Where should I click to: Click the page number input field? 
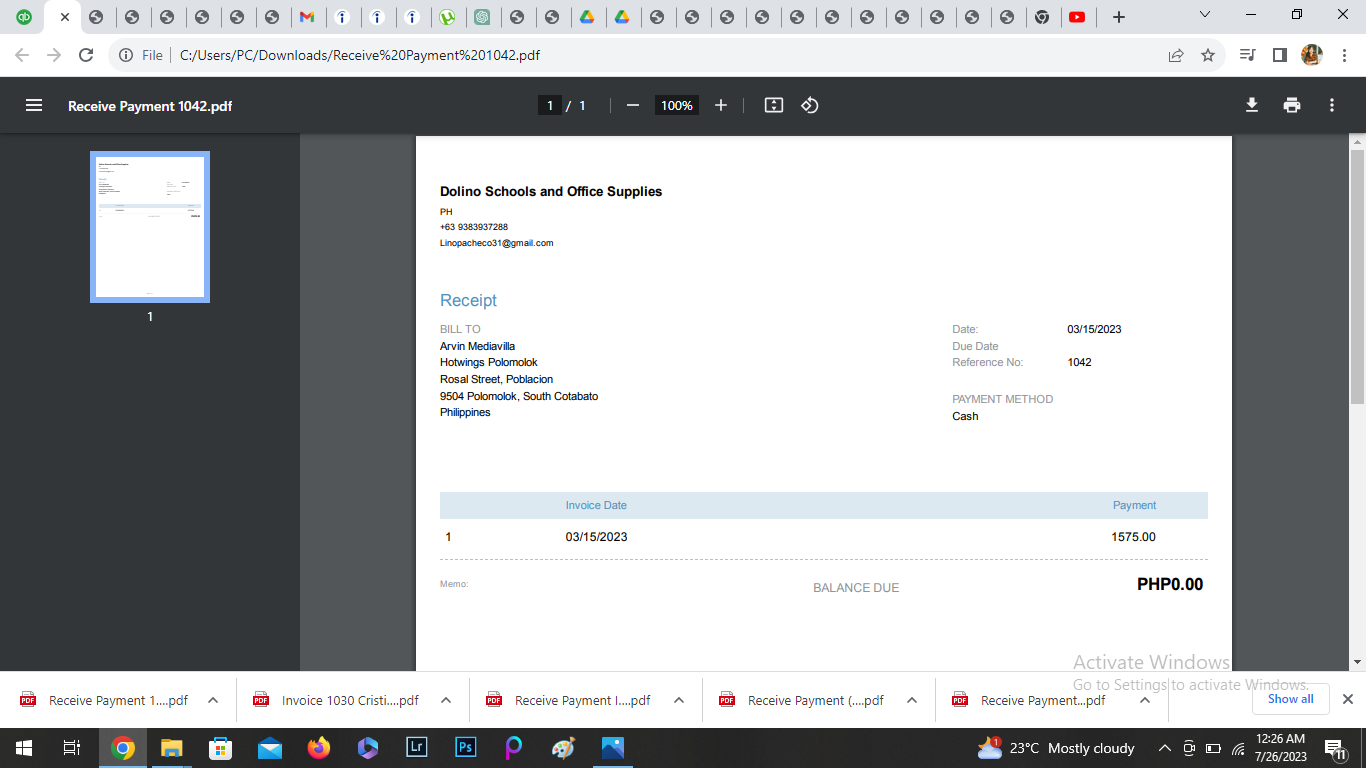click(x=549, y=105)
